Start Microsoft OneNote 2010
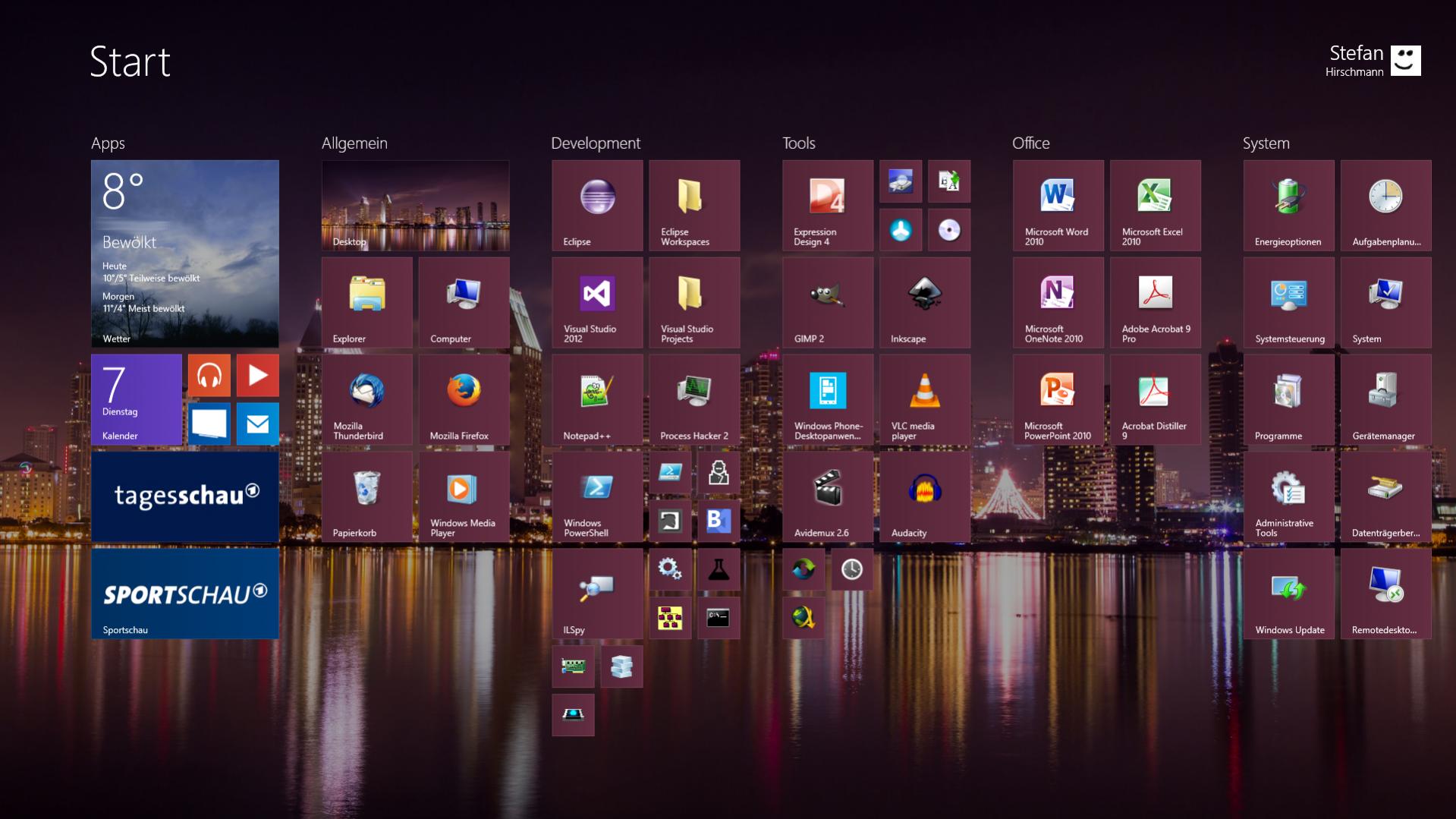This screenshot has width=1456, height=819. tap(1058, 302)
